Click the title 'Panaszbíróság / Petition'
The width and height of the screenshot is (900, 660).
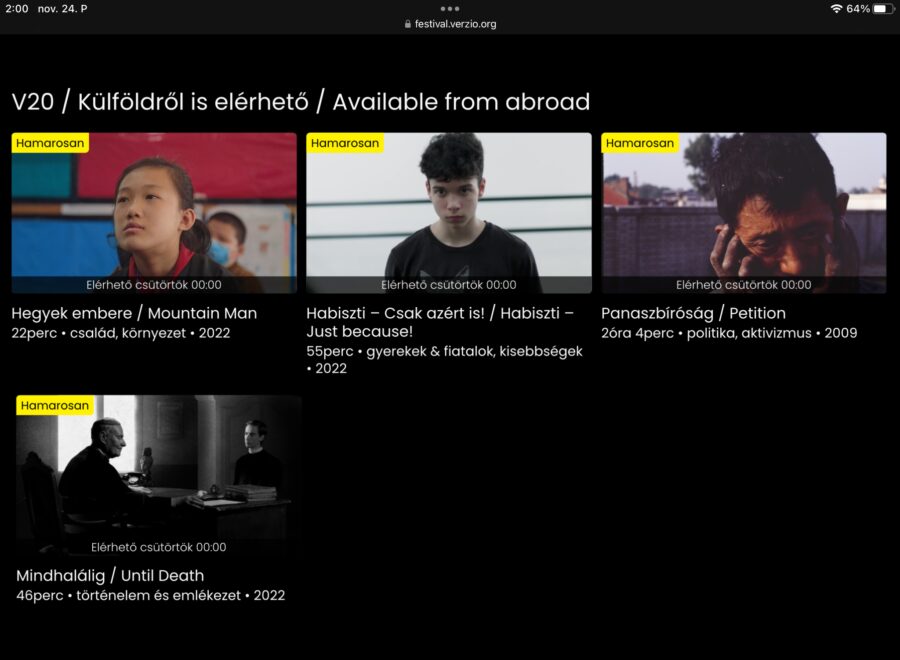(x=693, y=313)
